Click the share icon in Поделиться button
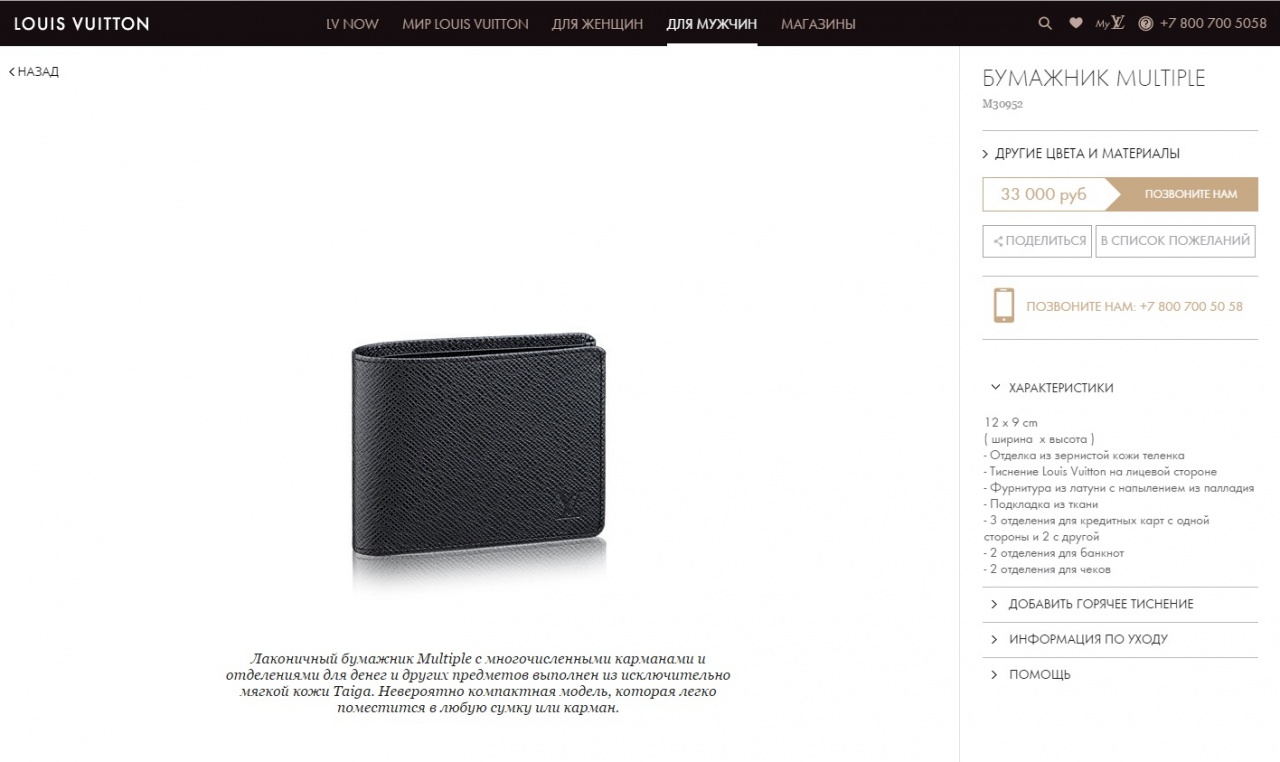The height and width of the screenshot is (762, 1280). tap(998, 241)
